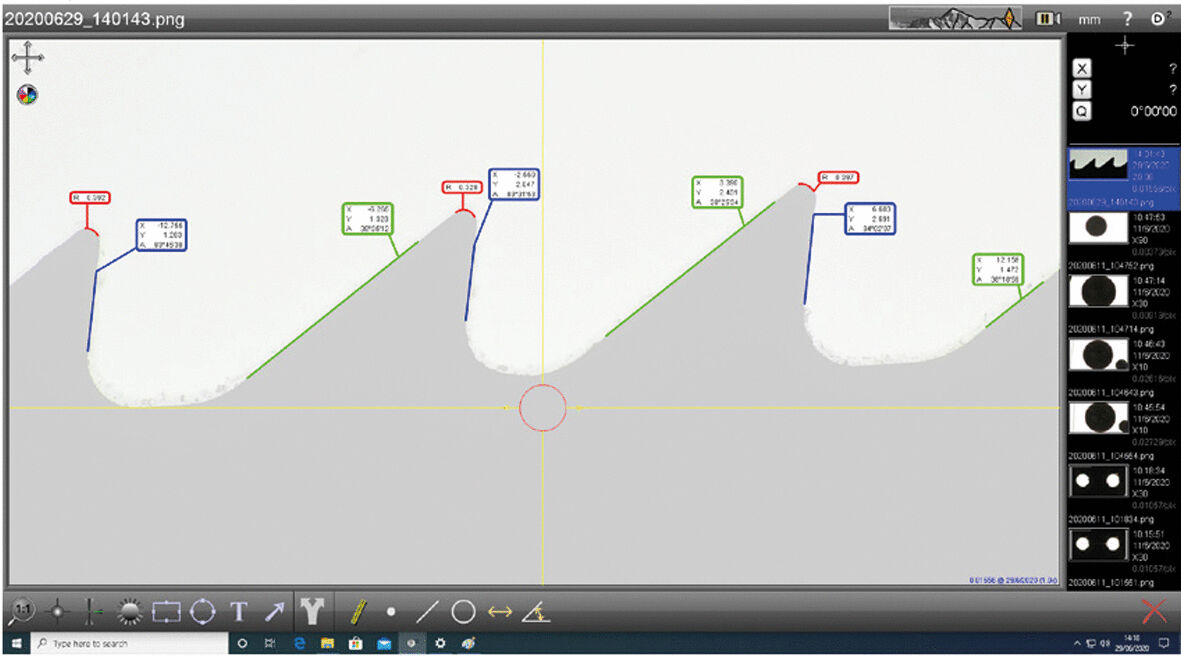Open Cortana circle on taskbar
Viewport: 1181px width, 656px height.
point(242,643)
